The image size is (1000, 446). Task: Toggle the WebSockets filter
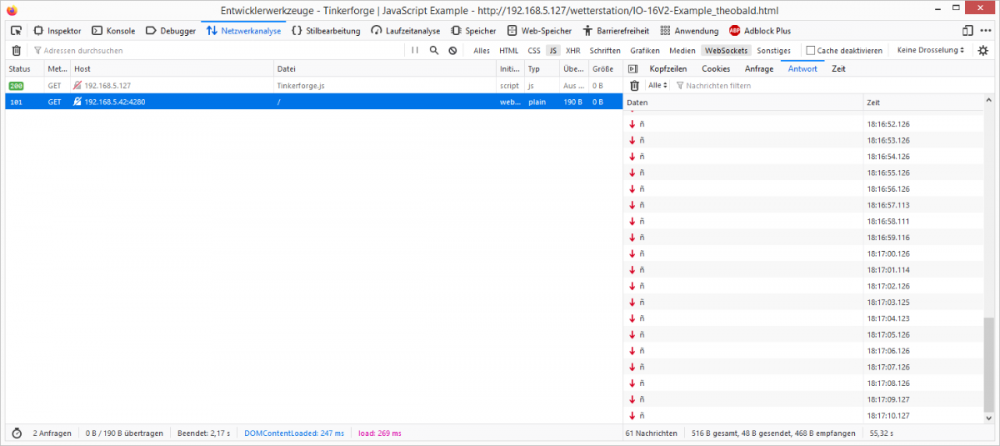point(725,50)
